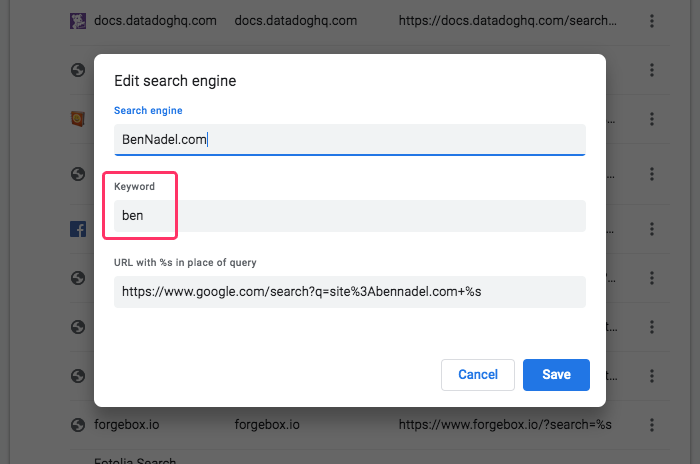The image size is (700, 464).
Task: Click the Edit search engine dialog title
Action: 175,81
